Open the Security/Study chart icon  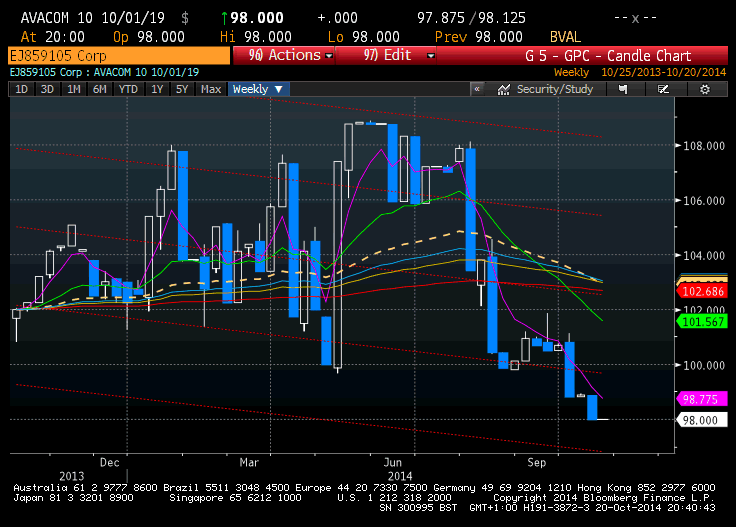(x=504, y=89)
